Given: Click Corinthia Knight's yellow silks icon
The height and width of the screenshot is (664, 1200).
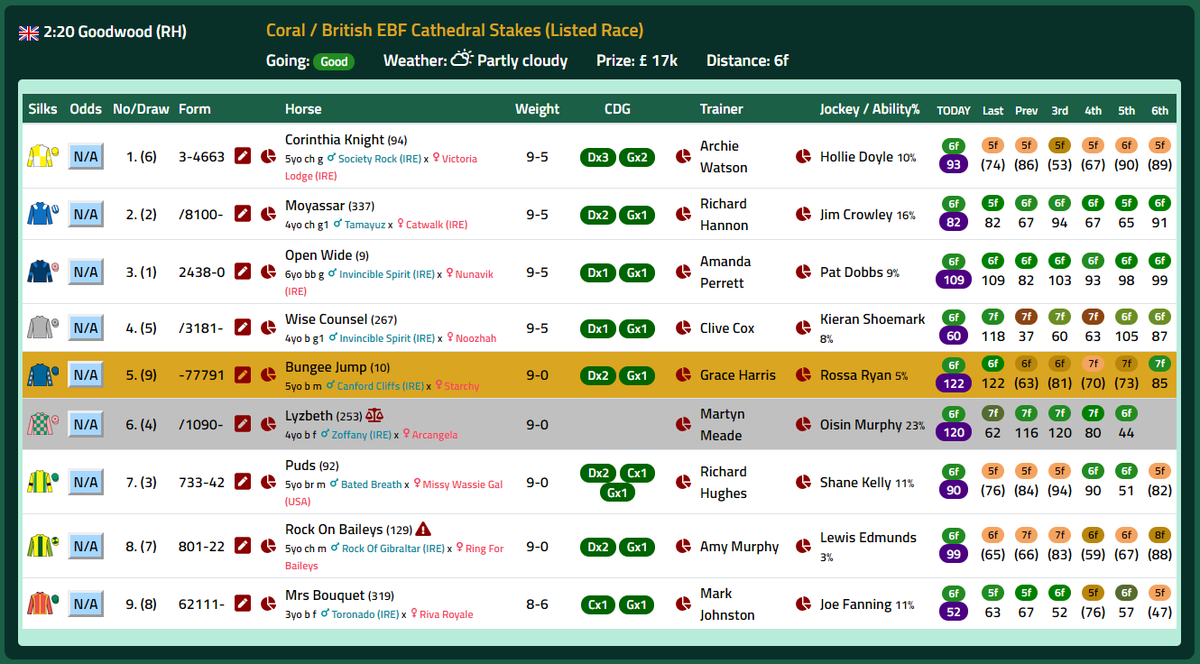Looking at the screenshot, I should tap(42, 156).
